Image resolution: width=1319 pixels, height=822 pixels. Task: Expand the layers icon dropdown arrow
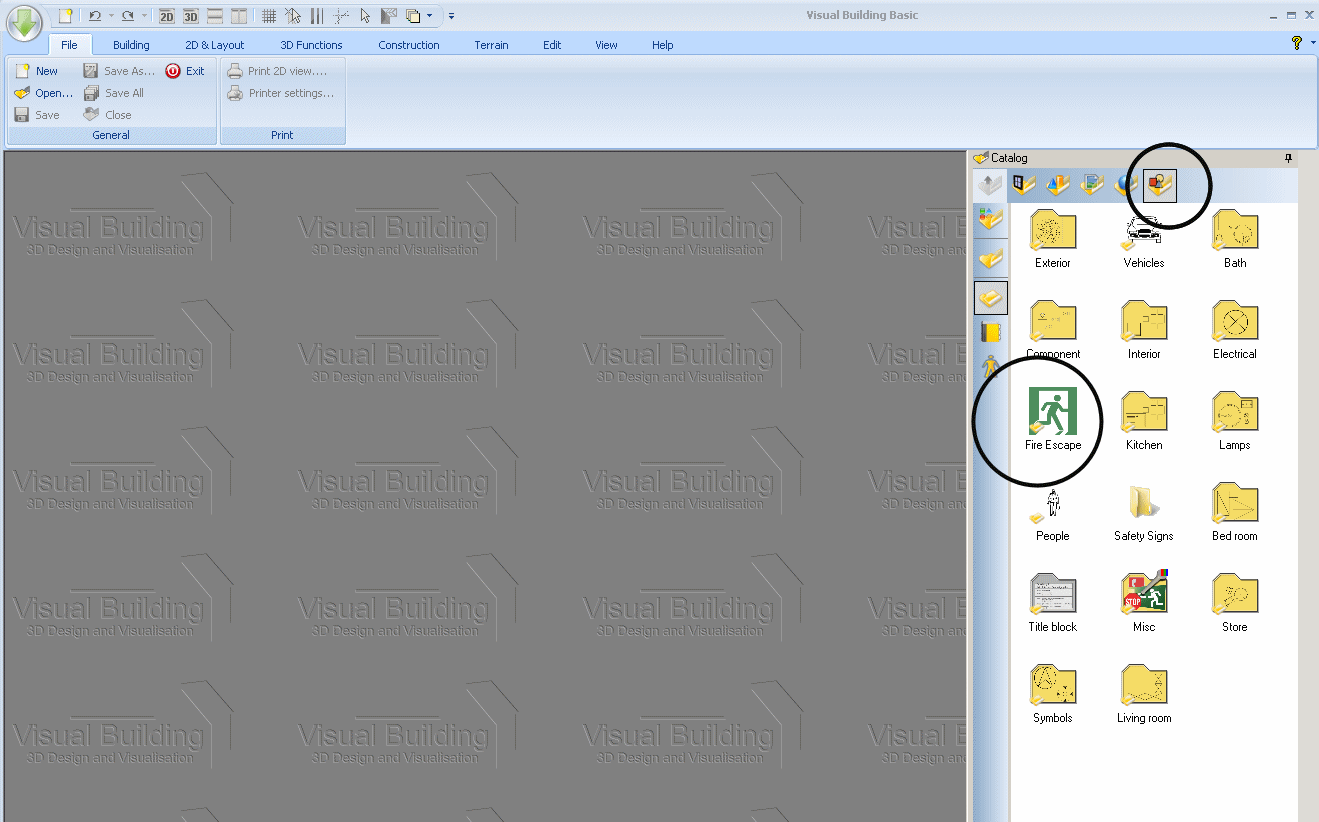(x=430, y=16)
